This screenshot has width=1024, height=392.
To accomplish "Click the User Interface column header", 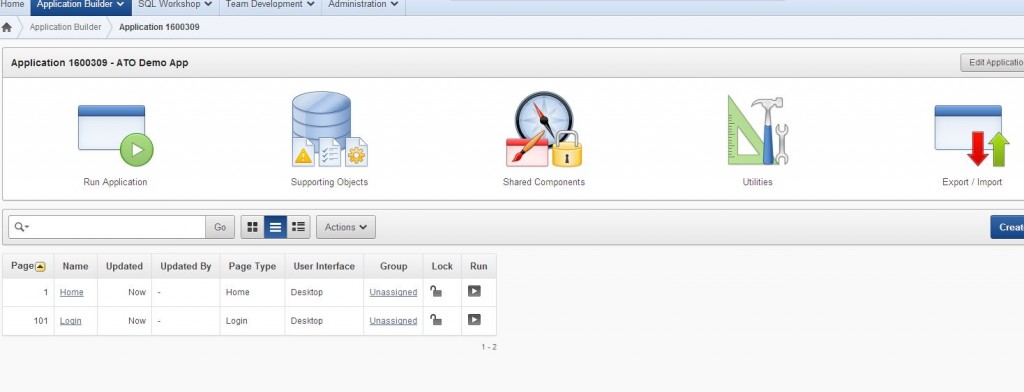I will [324, 266].
